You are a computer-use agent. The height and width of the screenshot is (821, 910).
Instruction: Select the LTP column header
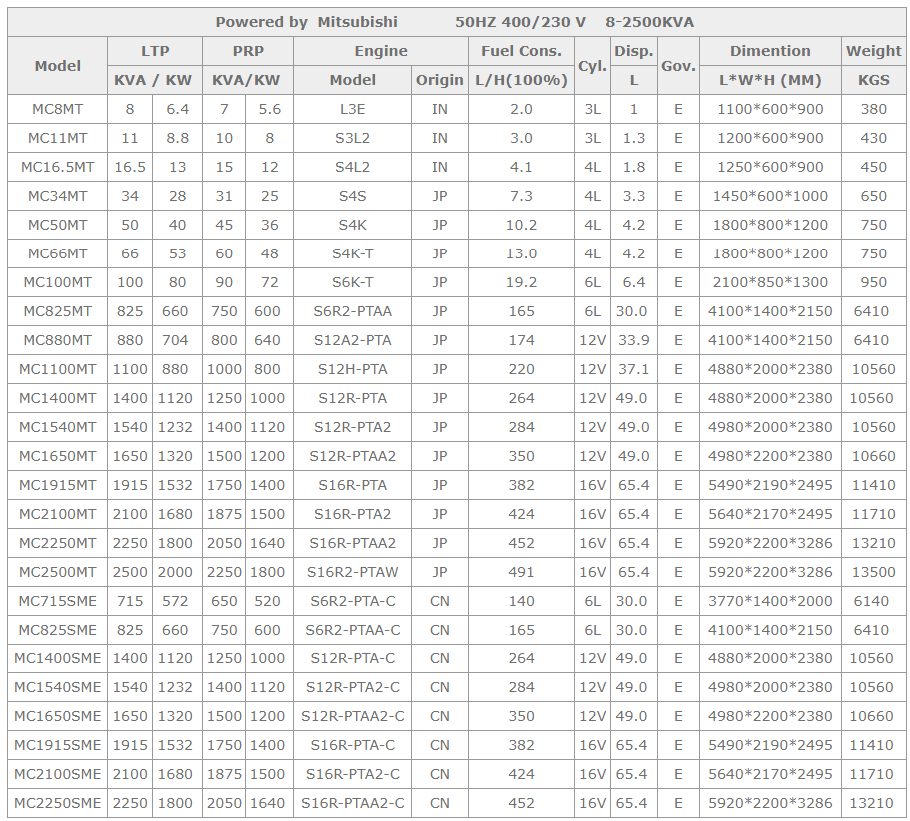[155, 51]
